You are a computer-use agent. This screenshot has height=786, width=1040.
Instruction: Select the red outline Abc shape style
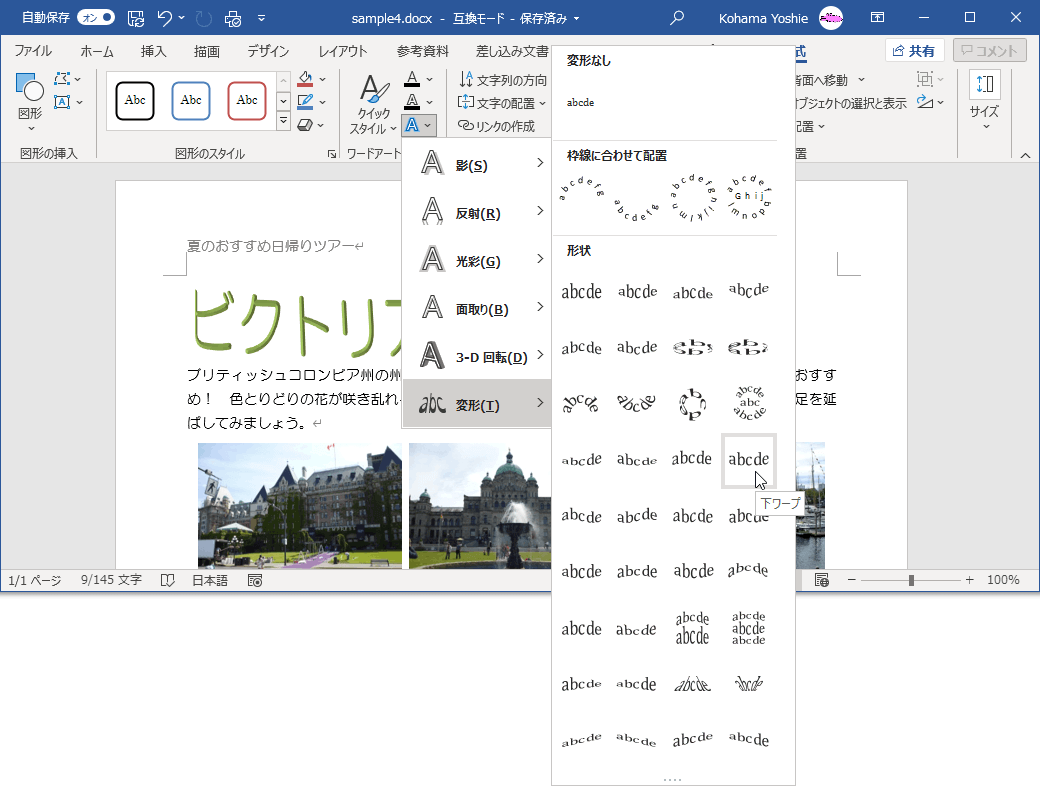click(x=247, y=101)
